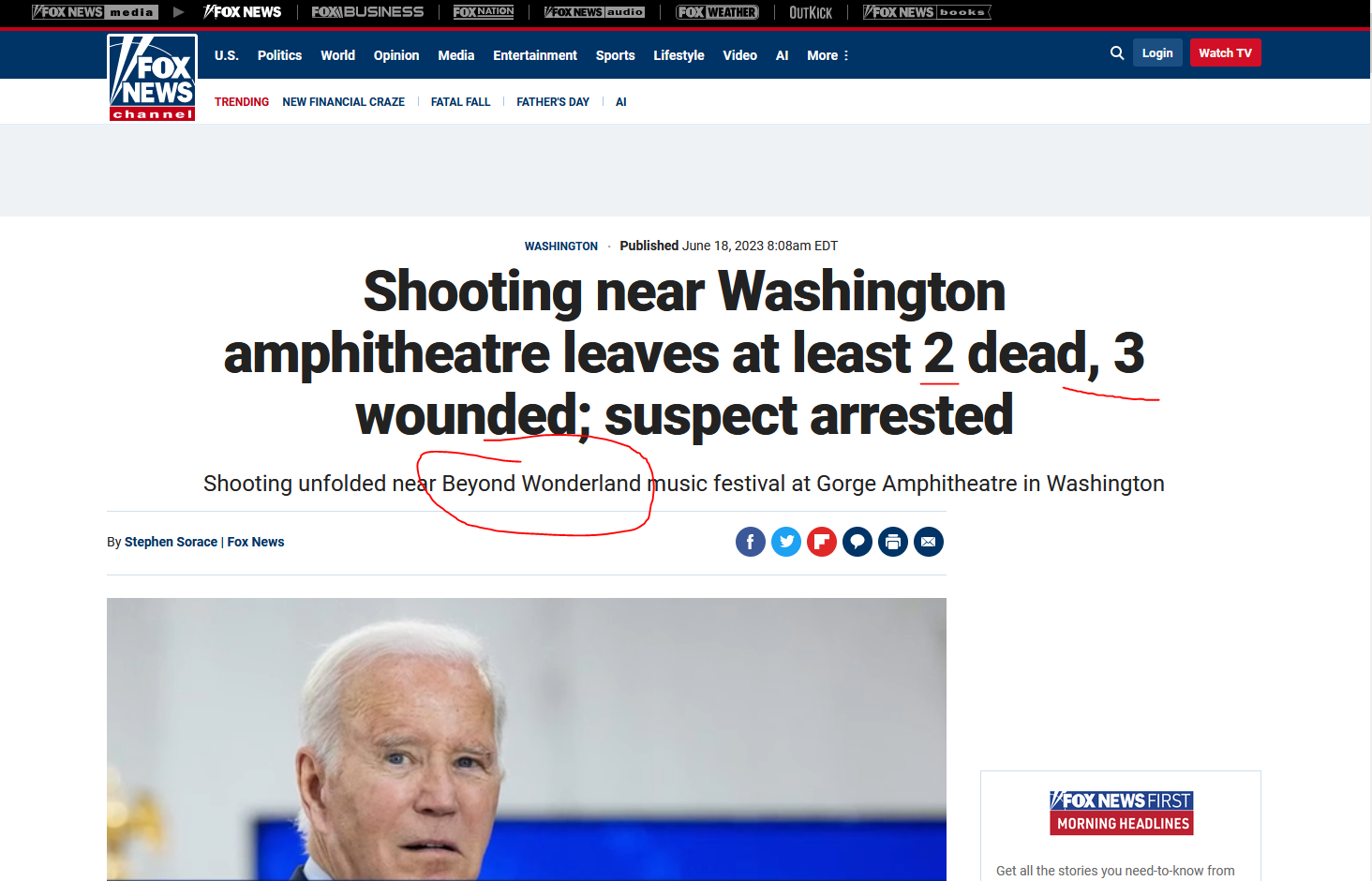Click the 'Shooting unfolded near Beyond Wonderland' subheadline

tap(684, 484)
